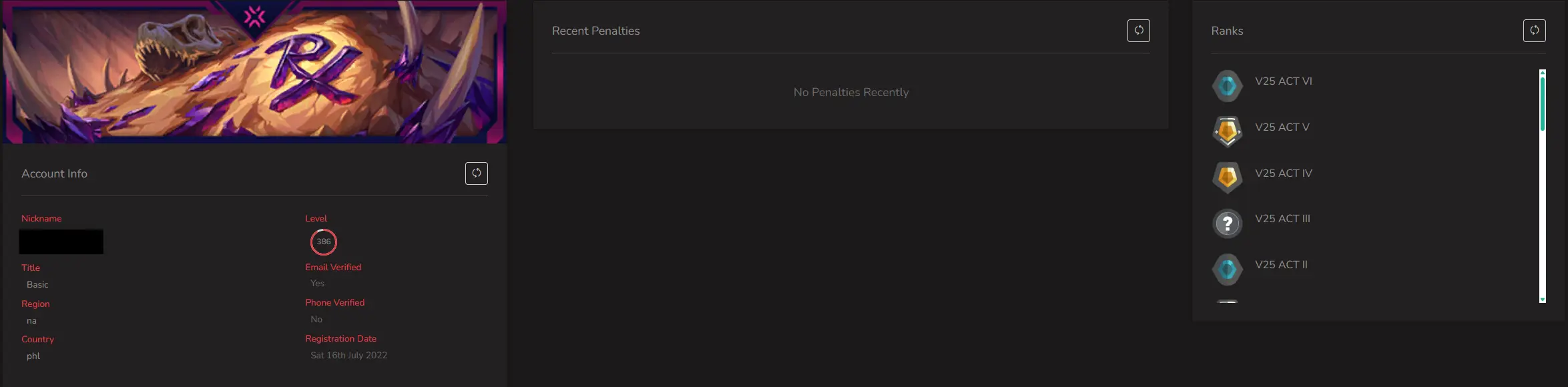This screenshot has height=387, width=1568.
Task: Click the level 386 circle badge
Action: click(323, 242)
